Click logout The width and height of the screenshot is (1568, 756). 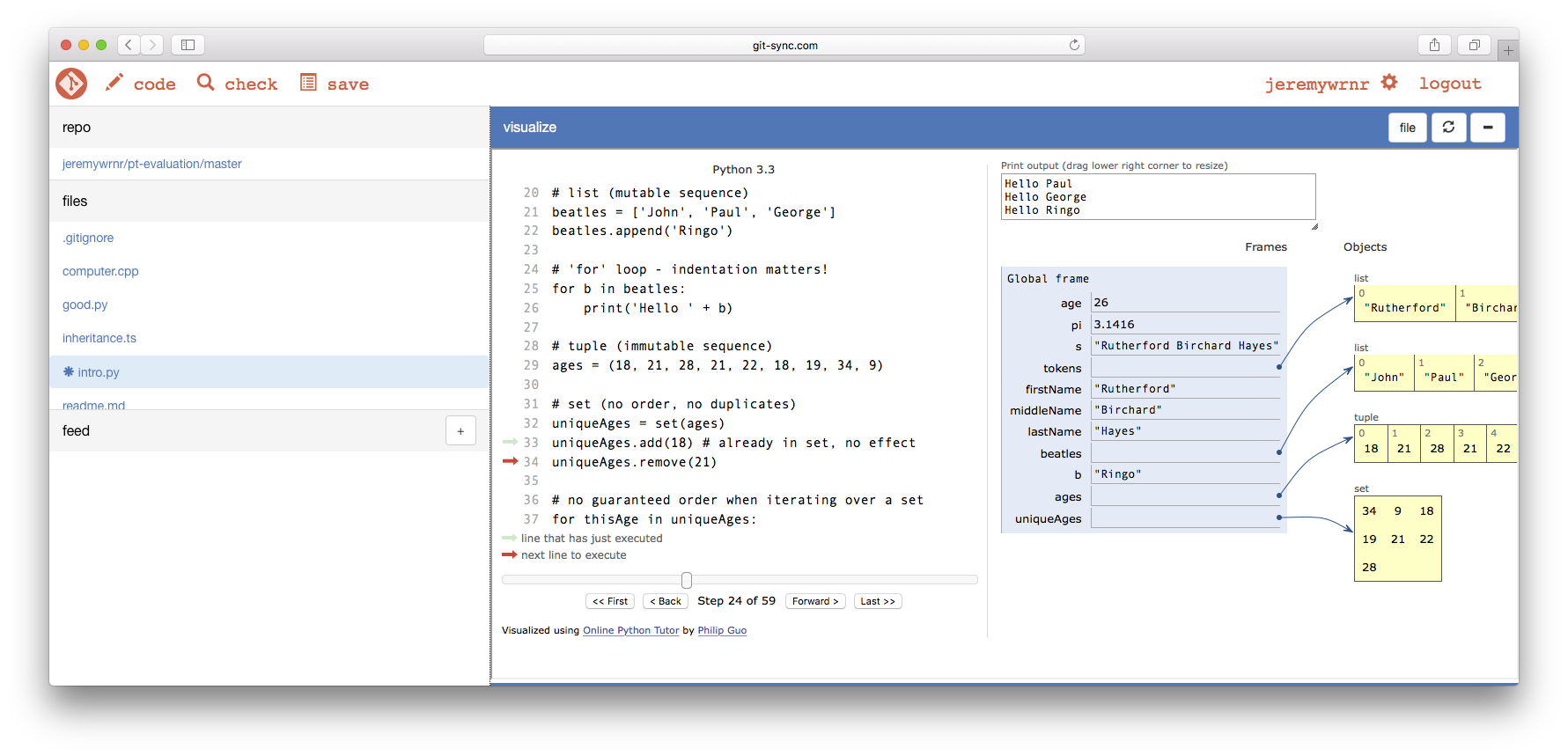point(1450,84)
